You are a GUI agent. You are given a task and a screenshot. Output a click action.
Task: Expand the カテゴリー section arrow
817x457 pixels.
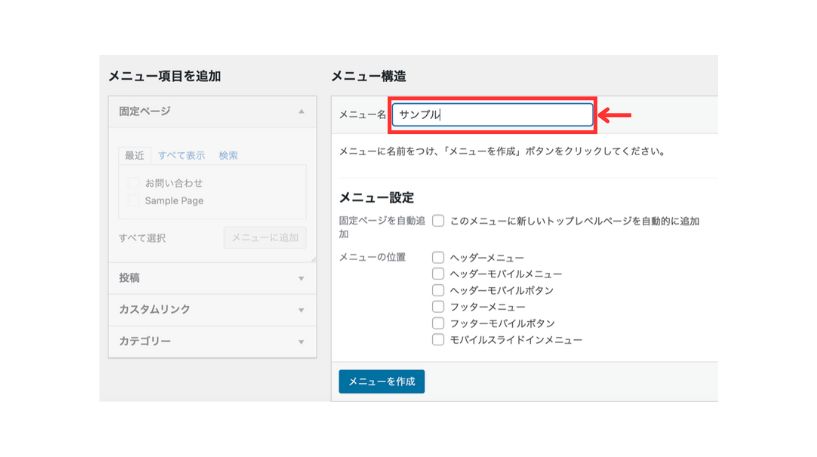pyautogui.click(x=301, y=342)
